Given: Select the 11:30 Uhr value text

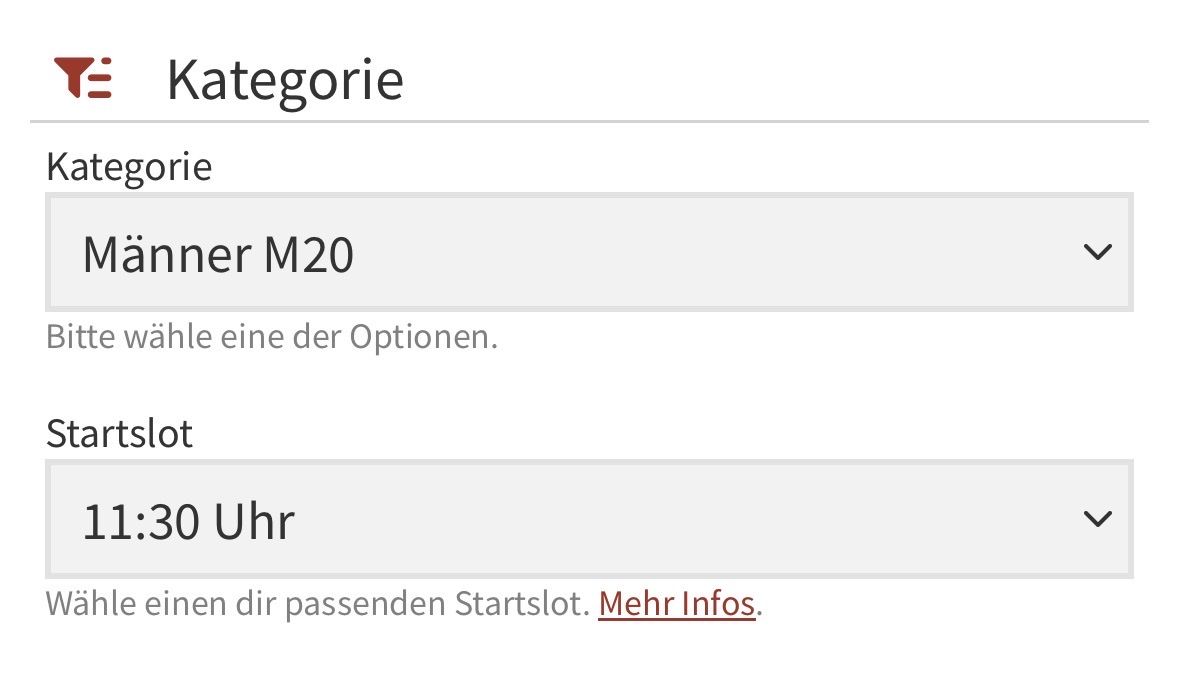Looking at the screenshot, I should tap(188, 522).
